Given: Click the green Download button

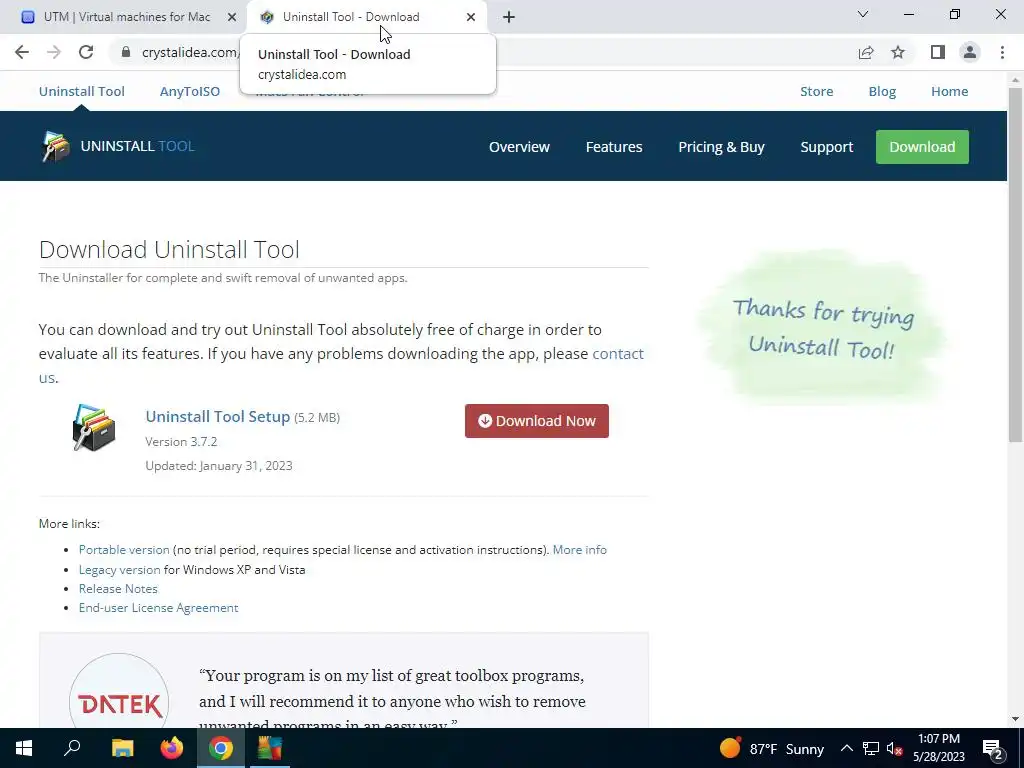Looking at the screenshot, I should (x=922, y=147).
